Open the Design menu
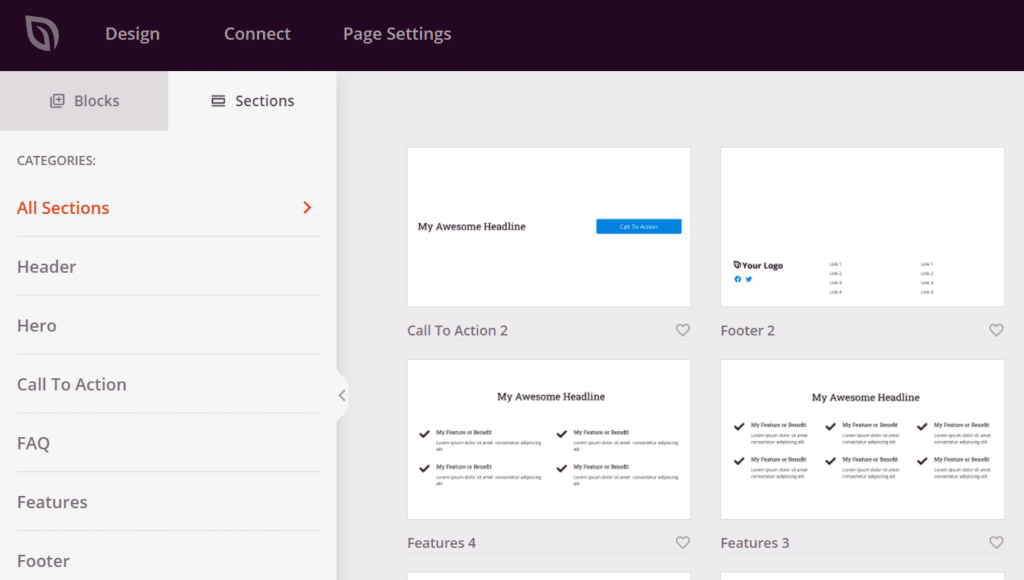Screen dimensions: 1024x580 pyautogui.click(x=132, y=34)
